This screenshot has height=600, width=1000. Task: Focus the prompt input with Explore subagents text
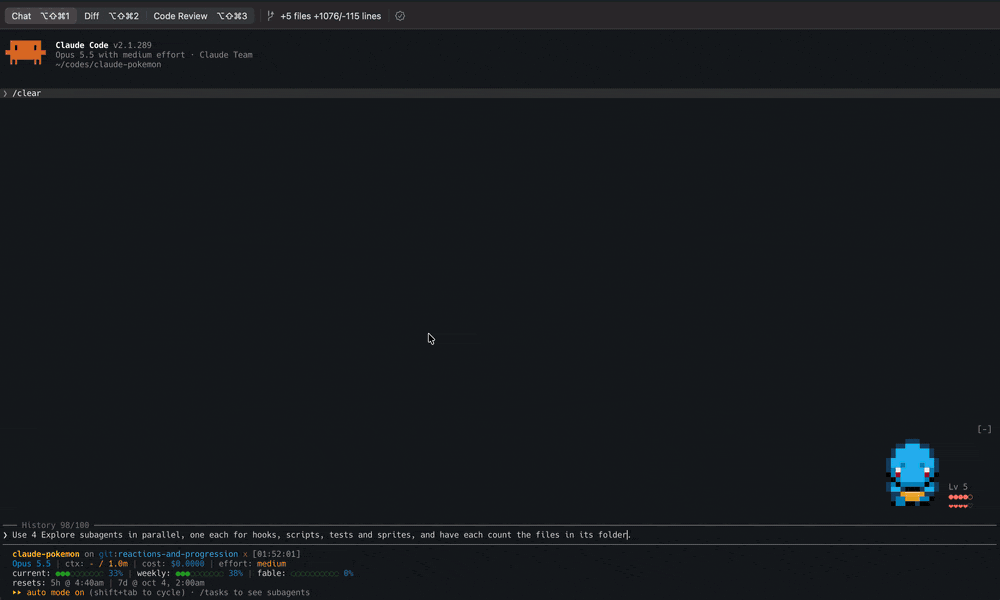point(500,535)
